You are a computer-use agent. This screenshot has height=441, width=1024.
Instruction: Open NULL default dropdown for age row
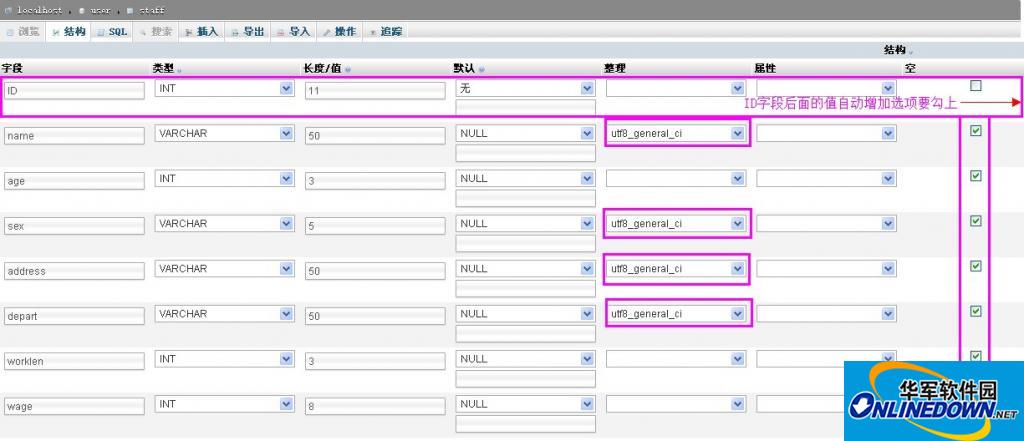click(525, 178)
